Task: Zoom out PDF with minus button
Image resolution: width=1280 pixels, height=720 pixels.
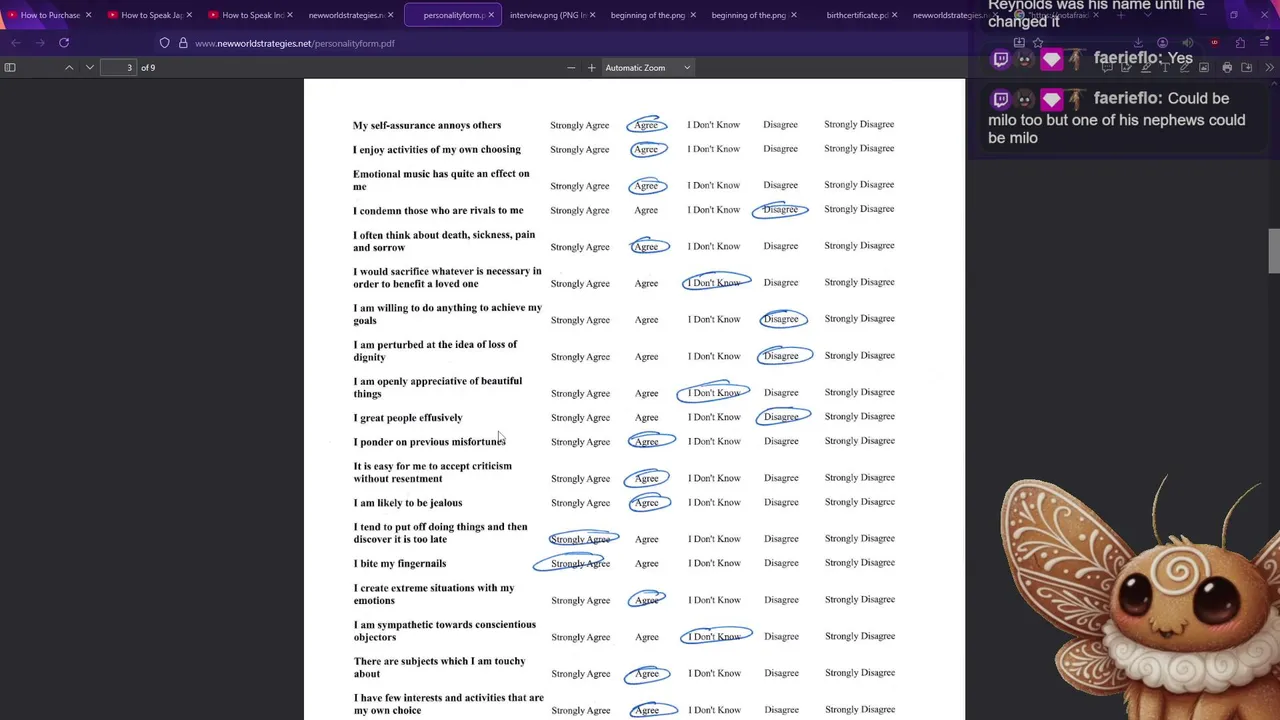Action: click(x=571, y=67)
